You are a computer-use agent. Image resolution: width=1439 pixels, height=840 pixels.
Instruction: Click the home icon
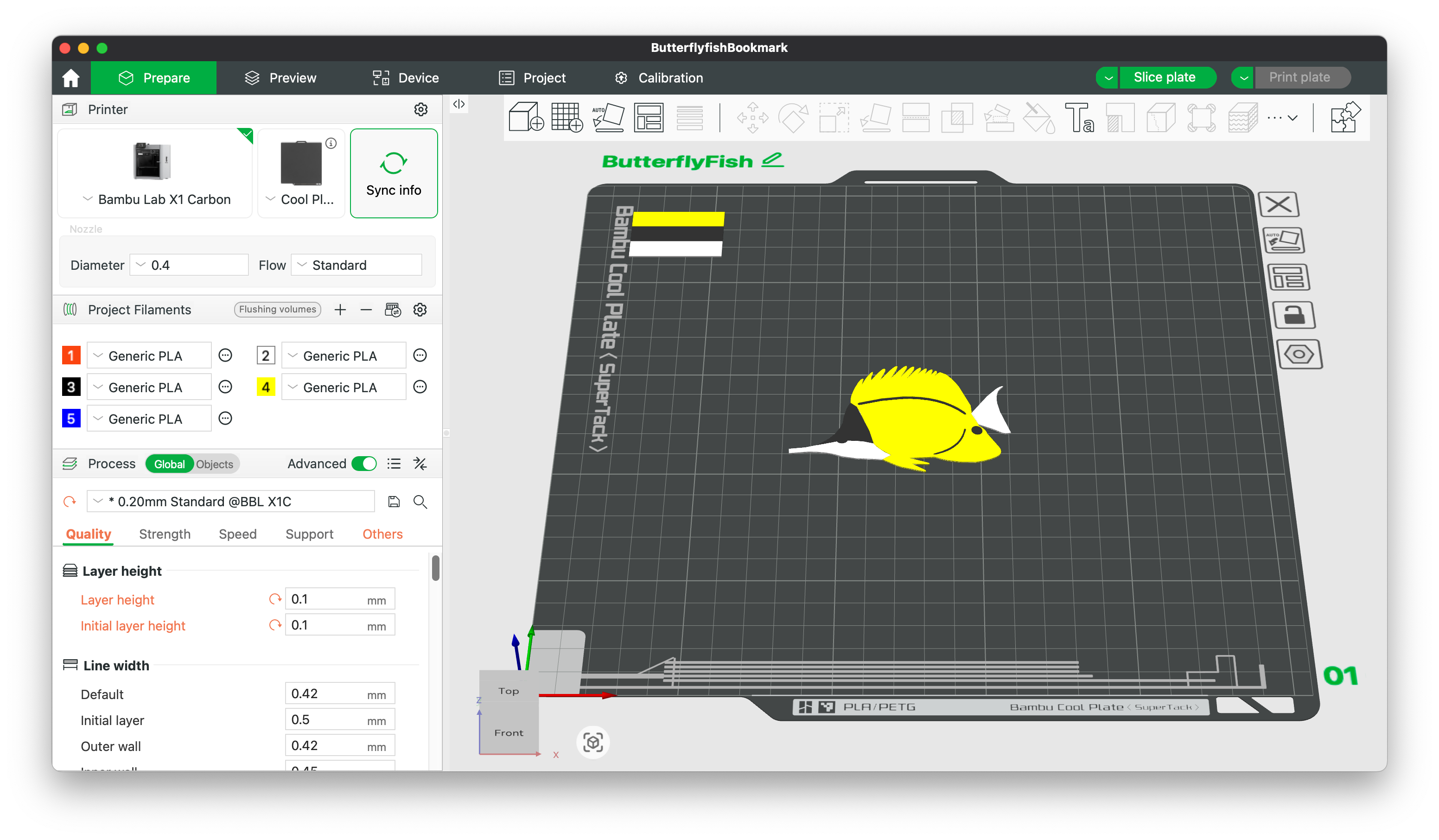click(x=71, y=78)
